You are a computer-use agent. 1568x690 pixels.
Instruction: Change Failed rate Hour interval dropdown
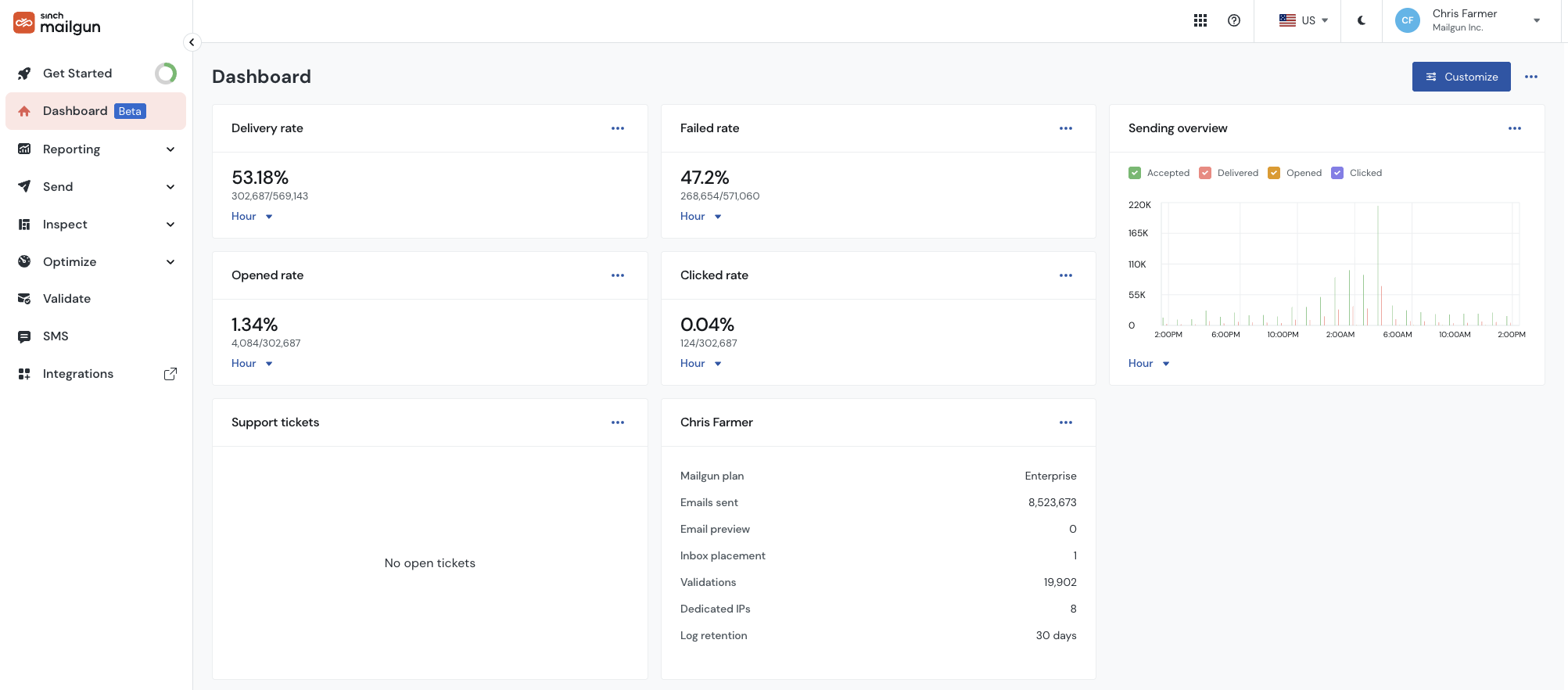click(701, 217)
